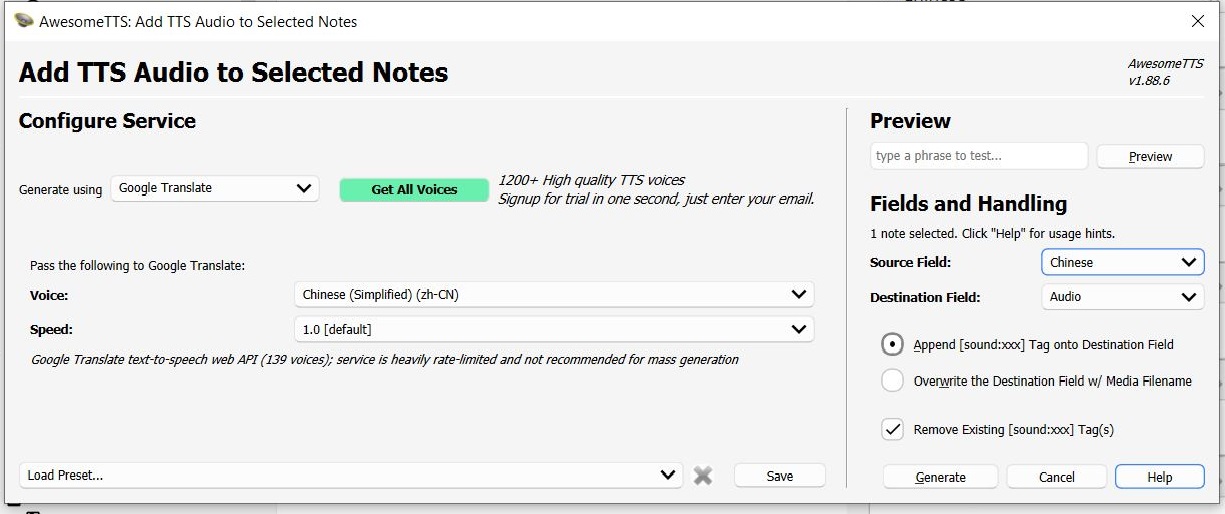Image resolution: width=1225 pixels, height=514 pixels.
Task: Click the Speed dropdown chevron arrow
Action: coord(798,329)
